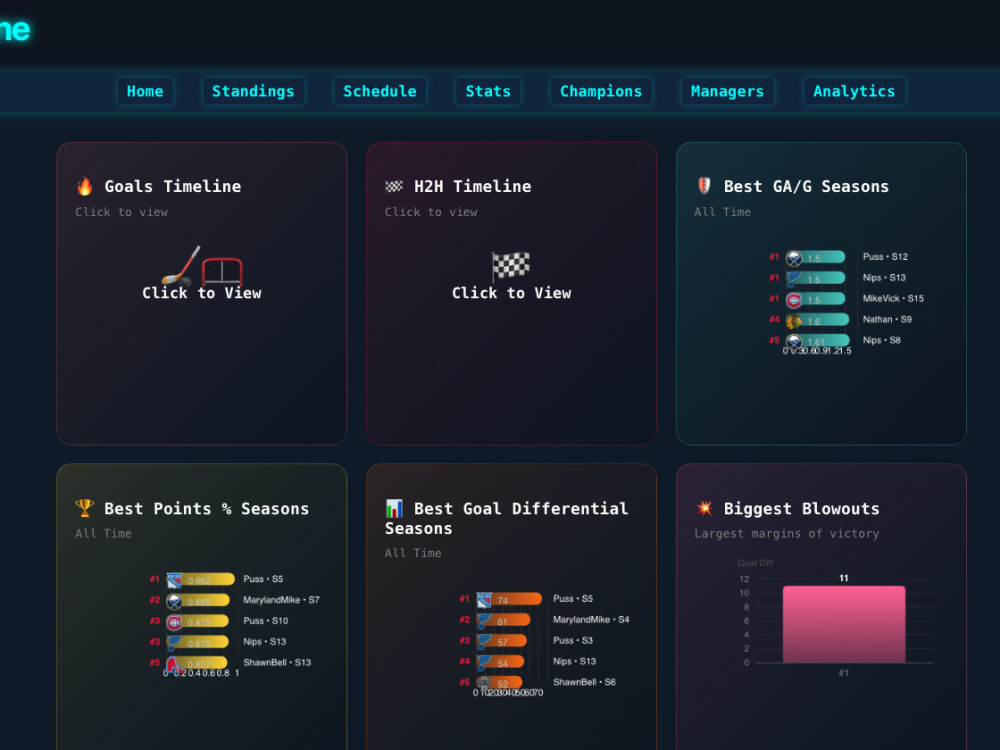Click the 'Puss • S10' label

[265, 621]
